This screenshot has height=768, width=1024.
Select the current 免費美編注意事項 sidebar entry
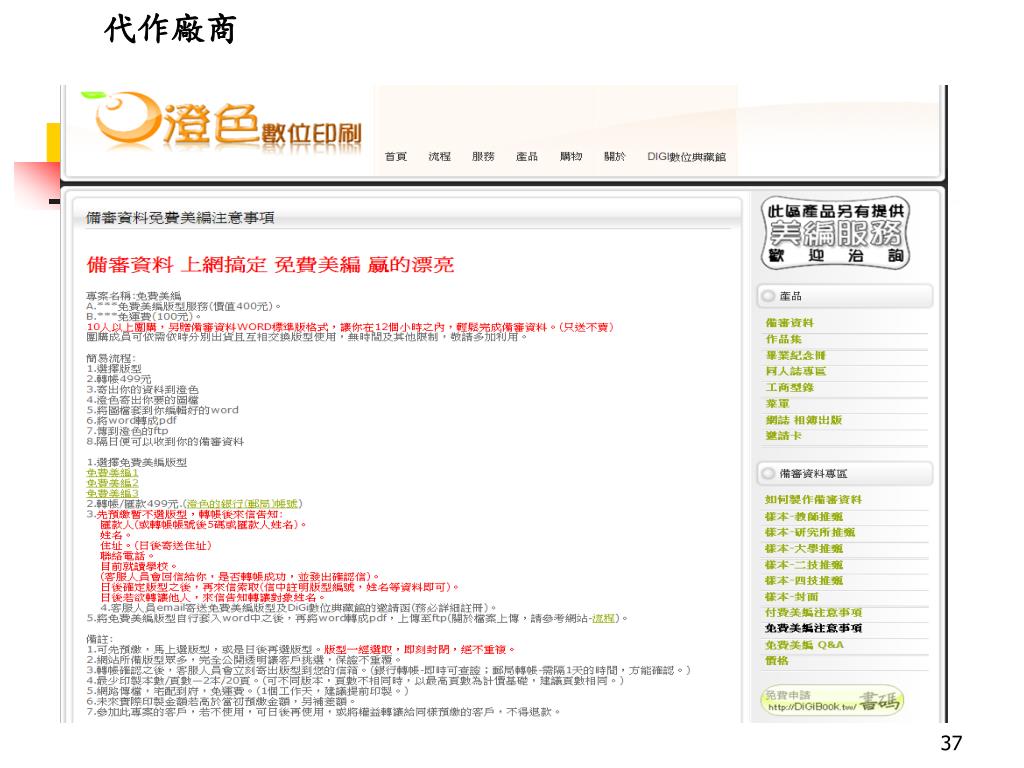[814, 628]
